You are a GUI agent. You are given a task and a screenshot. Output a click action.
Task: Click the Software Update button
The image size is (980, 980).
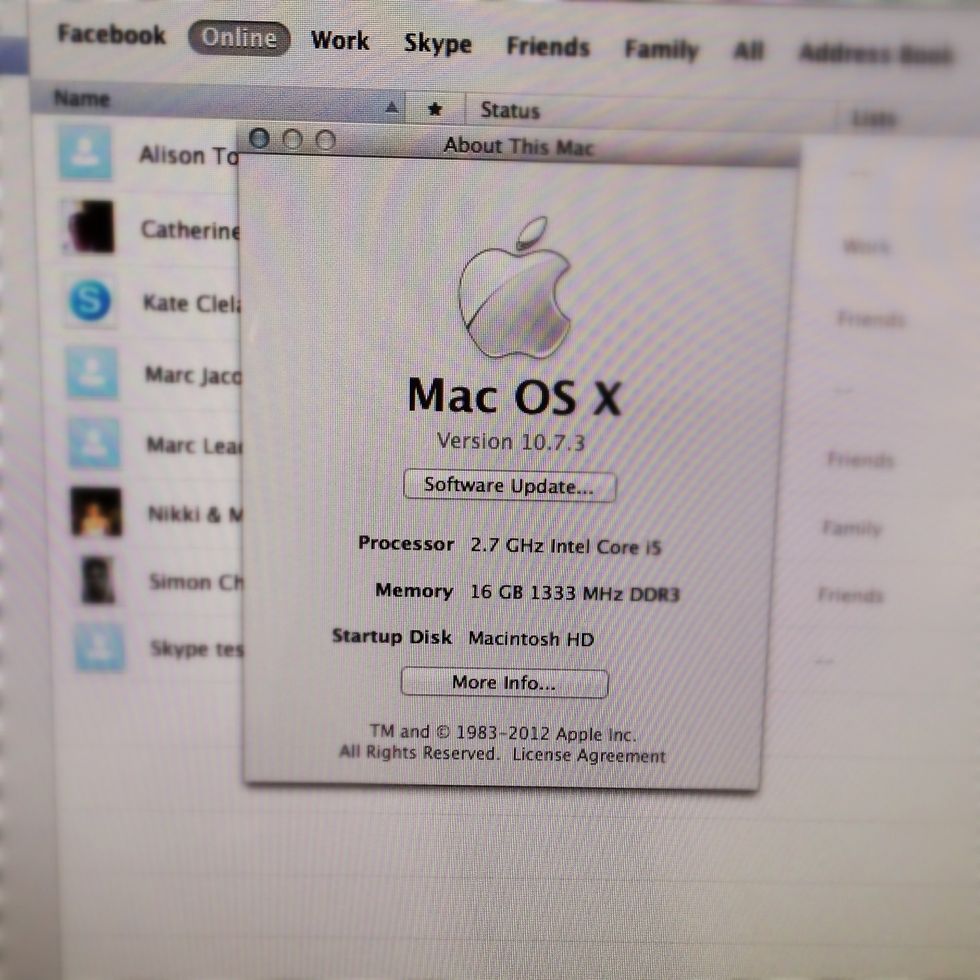(x=509, y=485)
